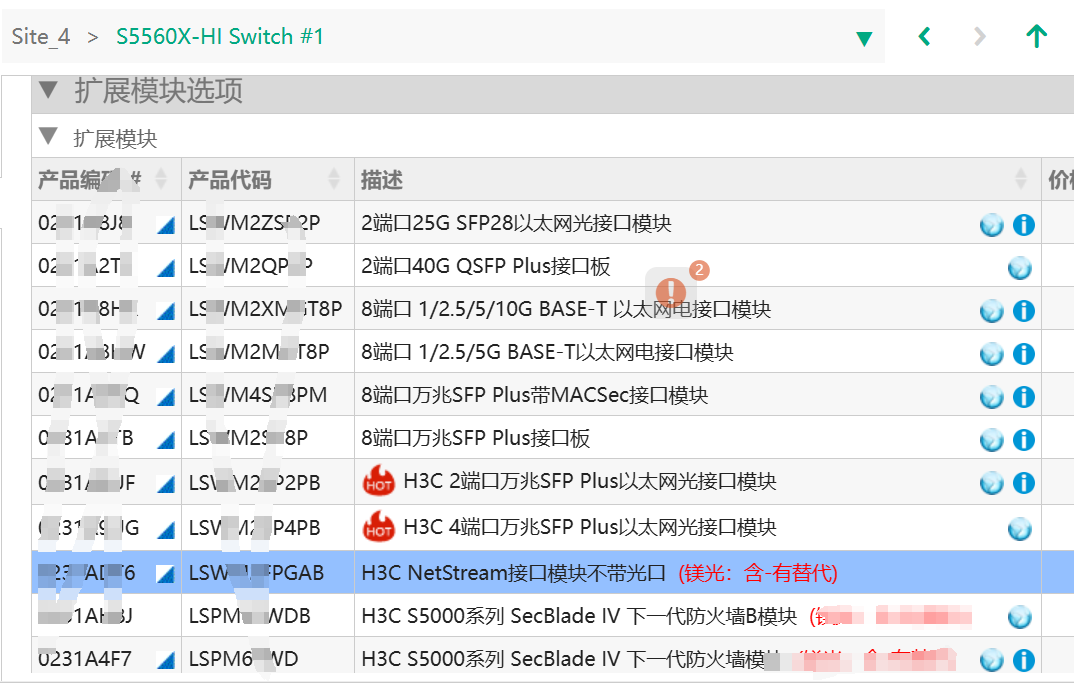Screen dimensions: 1074x687
Task: Open globe icon for 2端口40G QSFP Plus接口板
Action: [1019, 268]
